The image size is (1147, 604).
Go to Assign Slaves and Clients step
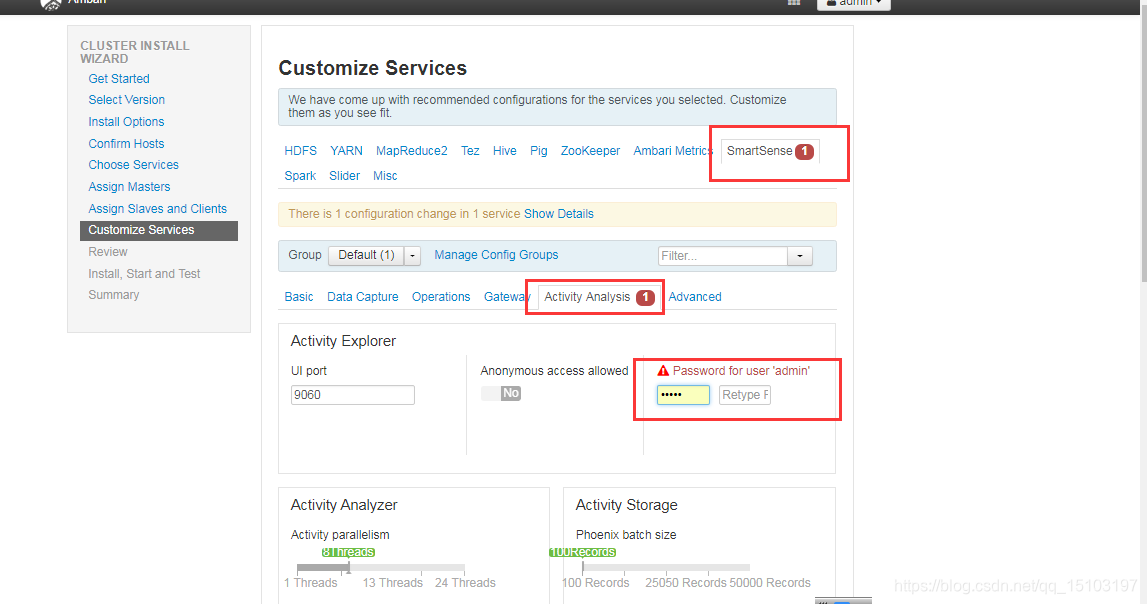[x=158, y=208]
